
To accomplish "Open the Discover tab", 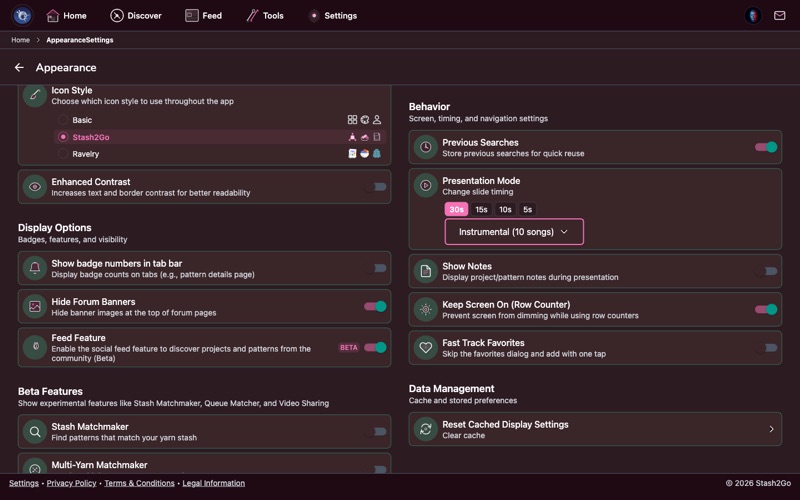I will click(136, 16).
